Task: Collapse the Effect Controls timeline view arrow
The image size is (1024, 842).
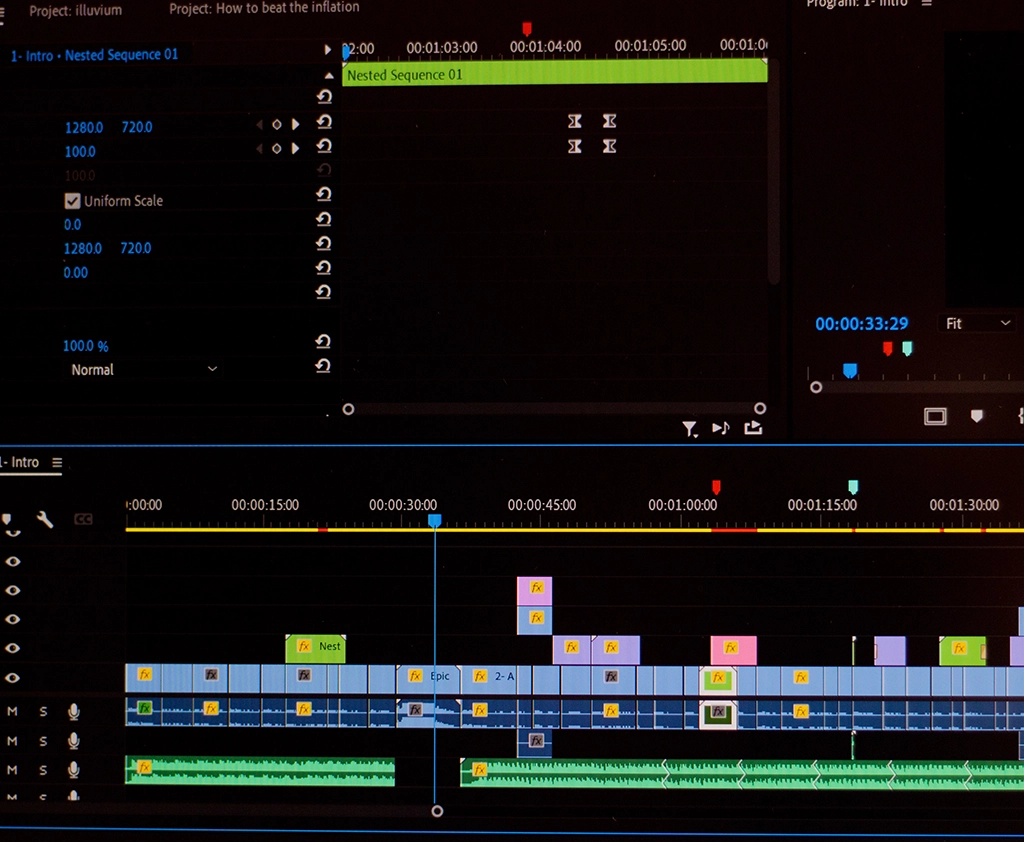Action: point(328,50)
